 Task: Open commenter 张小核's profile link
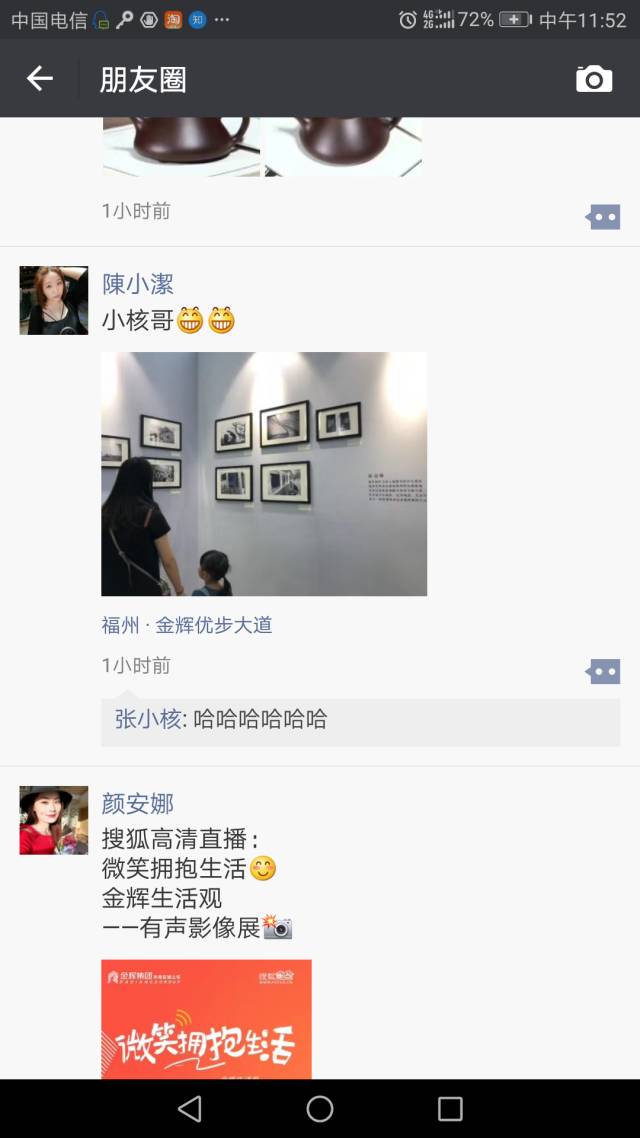[147, 719]
